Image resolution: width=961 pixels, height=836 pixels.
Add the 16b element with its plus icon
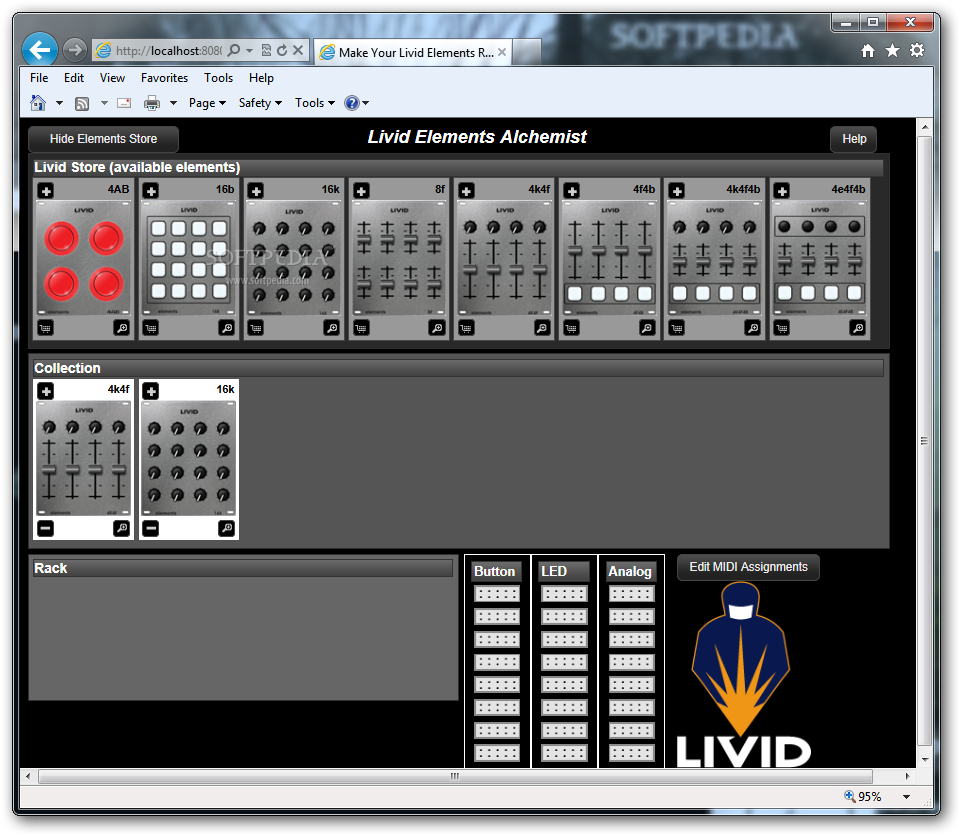tap(151, 191)
